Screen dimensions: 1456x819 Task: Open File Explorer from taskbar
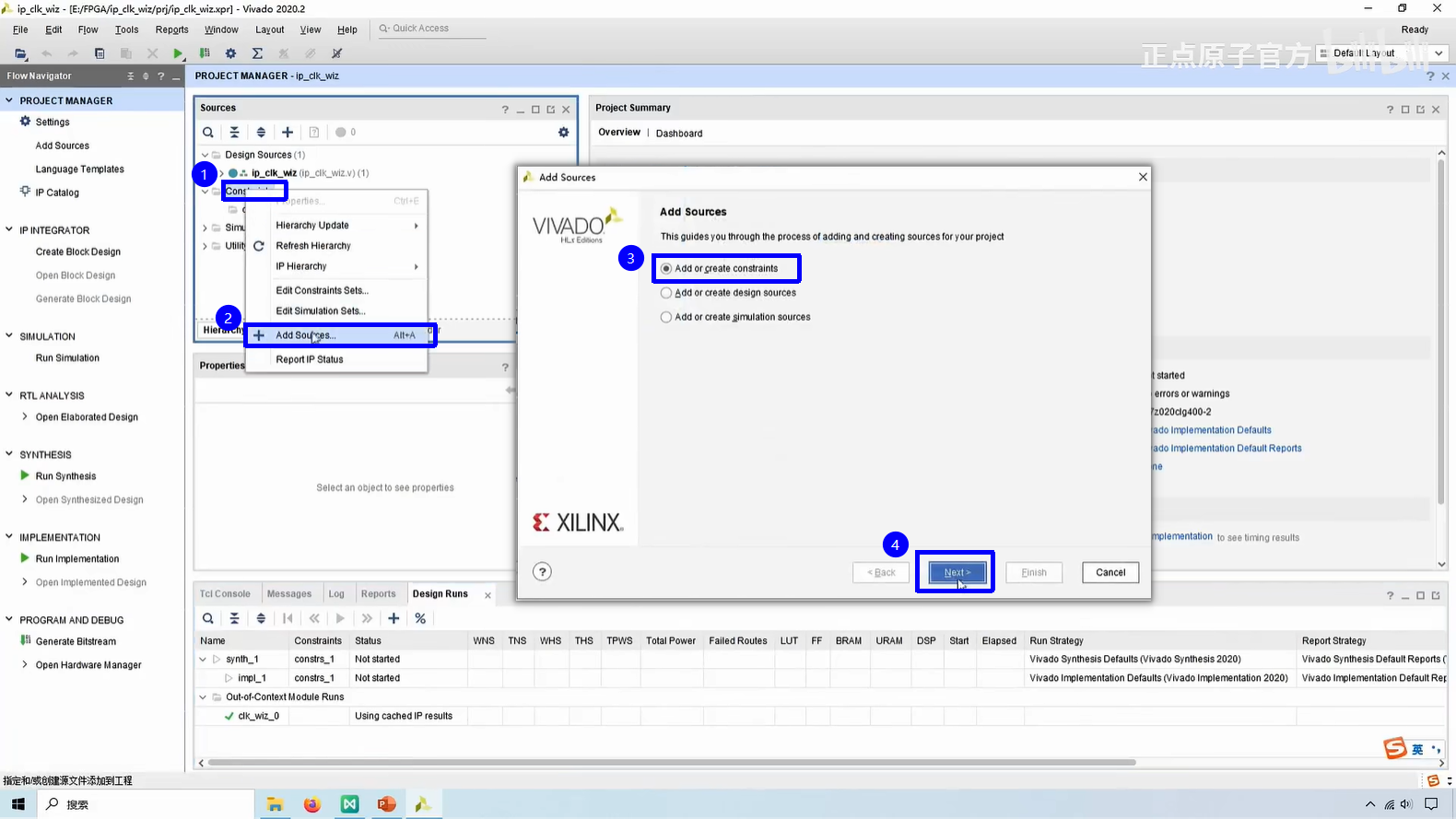click(x=275, y=804)
